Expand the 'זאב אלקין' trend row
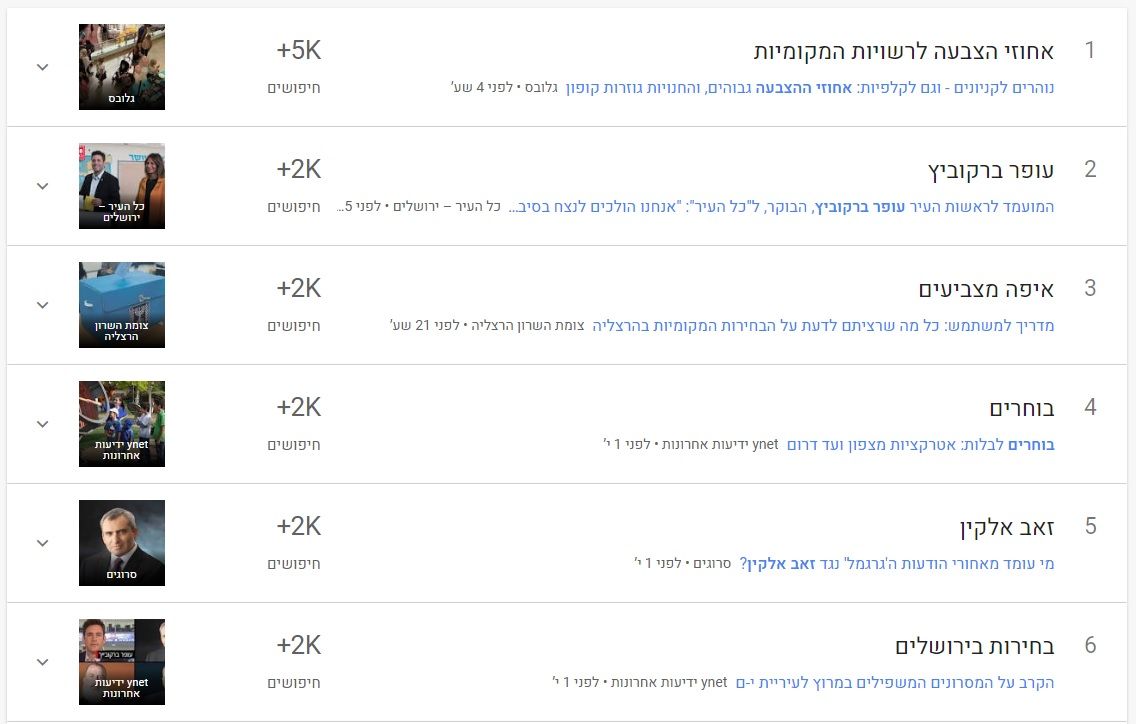The width and height of the screenshot is (1136, 724). (x=42, y=542)
